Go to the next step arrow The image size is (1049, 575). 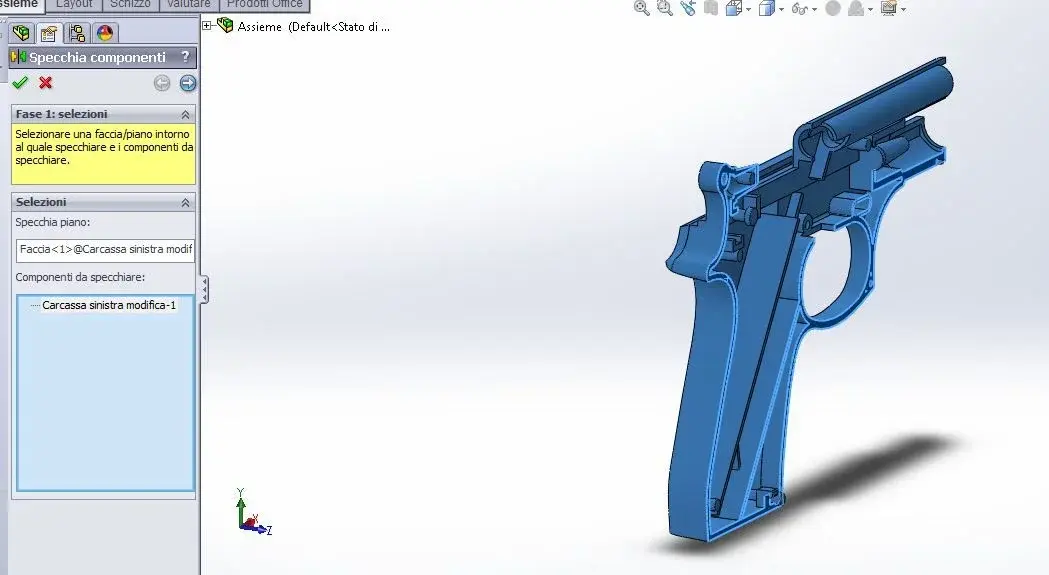188,83
